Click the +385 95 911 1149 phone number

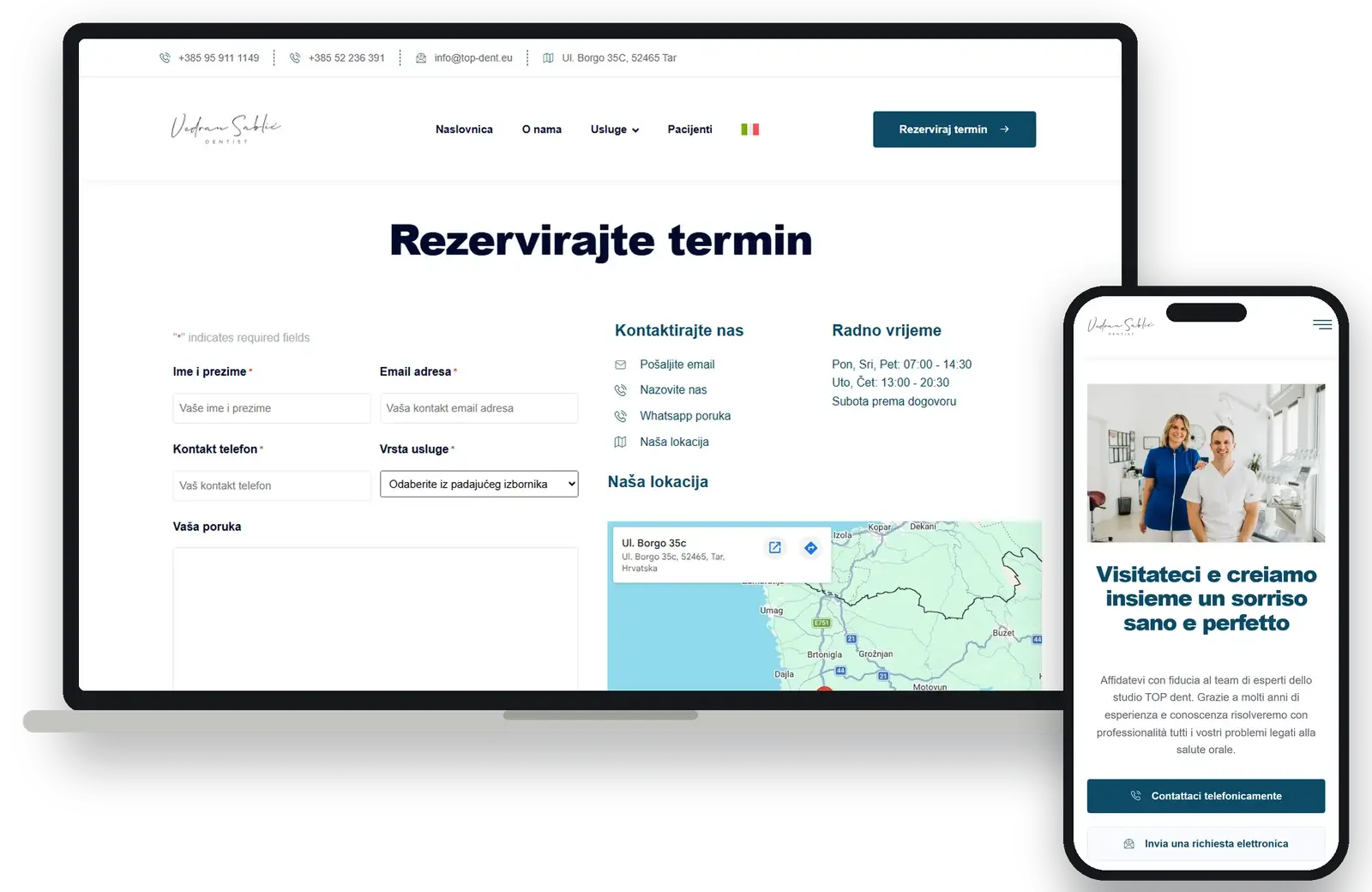click(x=219, y=58)
